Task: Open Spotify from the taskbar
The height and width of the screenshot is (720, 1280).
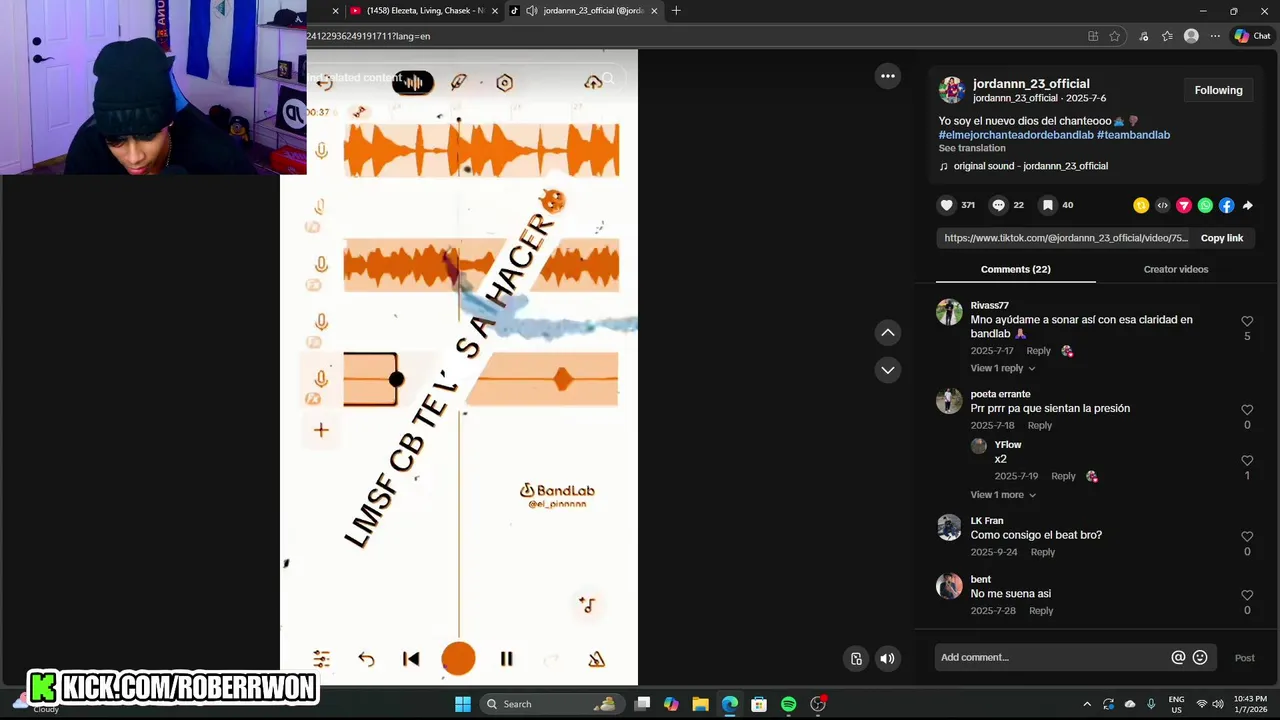Action: [x=788, y=704]
